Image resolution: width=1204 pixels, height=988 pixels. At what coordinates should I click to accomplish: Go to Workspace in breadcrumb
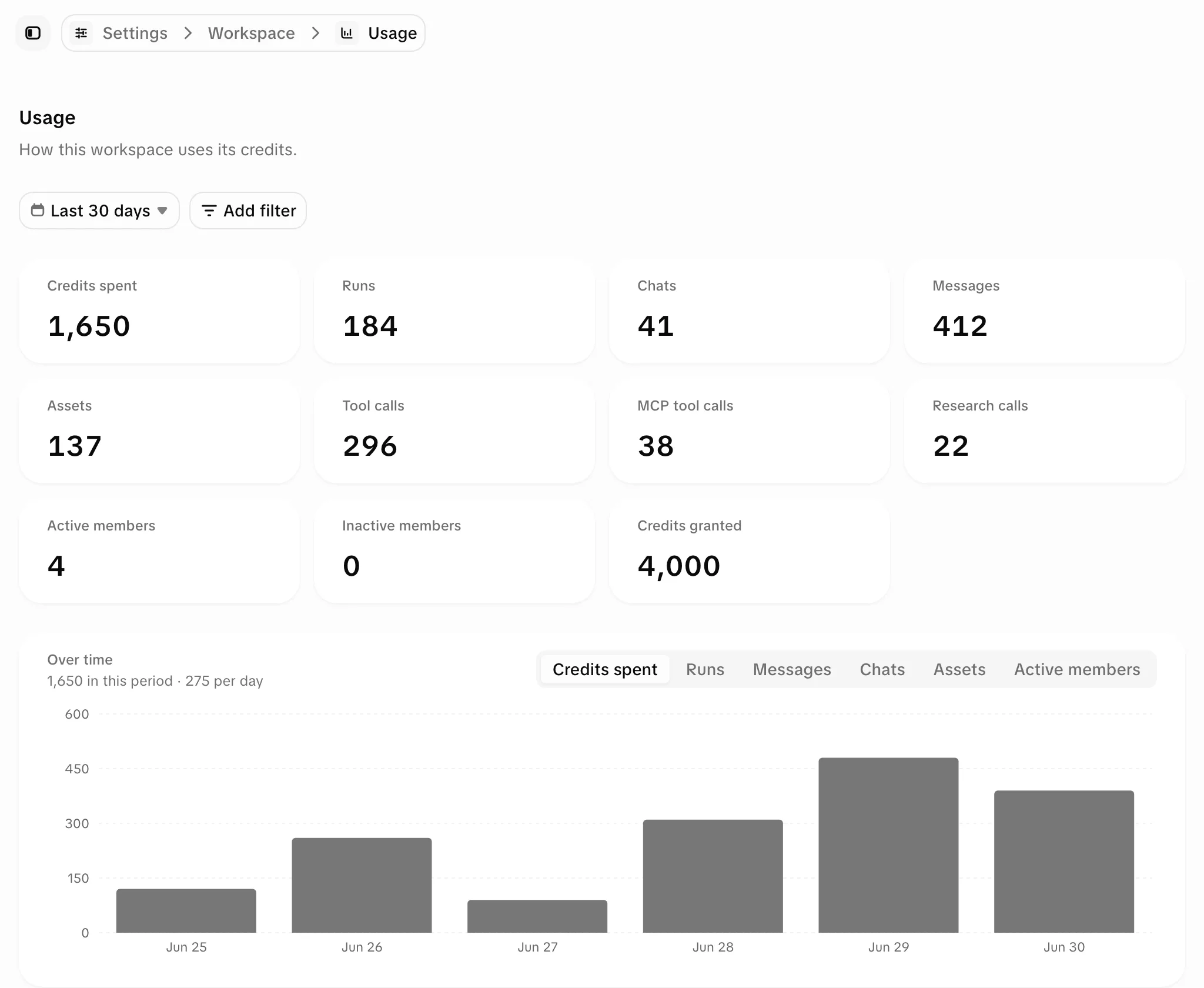252,33
